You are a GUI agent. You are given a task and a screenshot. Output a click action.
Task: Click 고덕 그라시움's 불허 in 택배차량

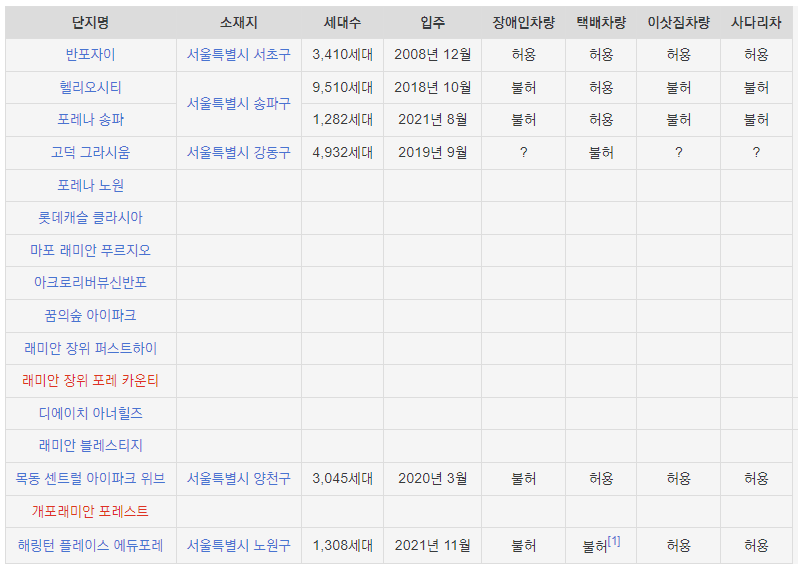(601, 153)
